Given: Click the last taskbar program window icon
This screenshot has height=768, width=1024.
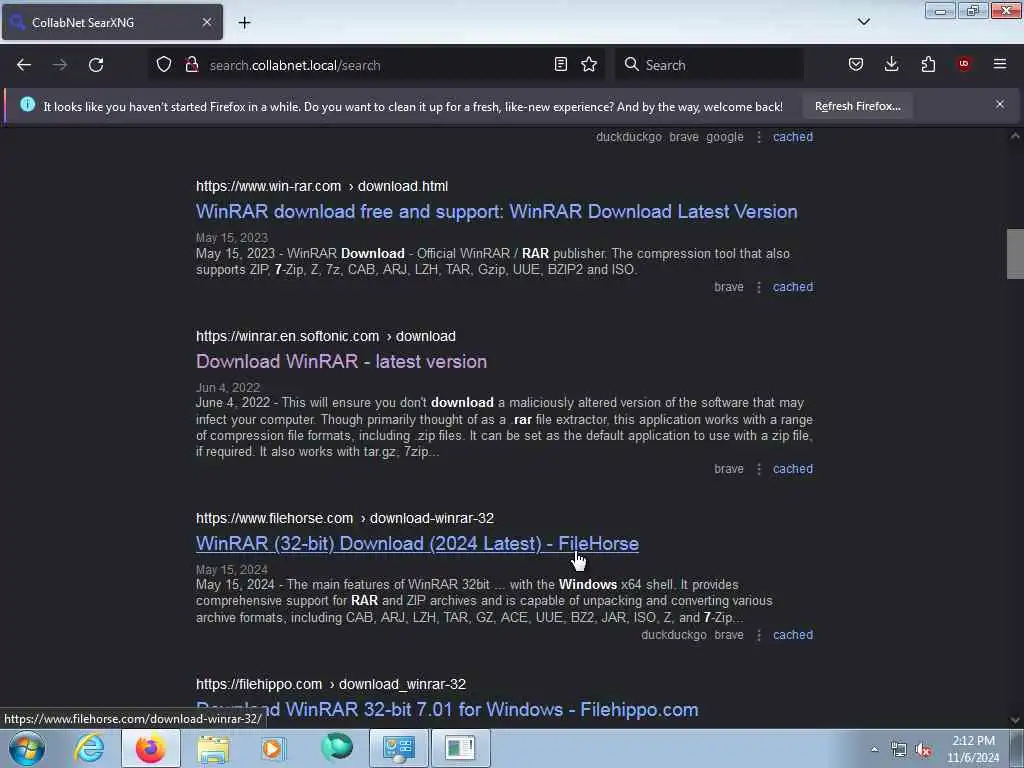Looking at the screenshot, I should (460, 748).
